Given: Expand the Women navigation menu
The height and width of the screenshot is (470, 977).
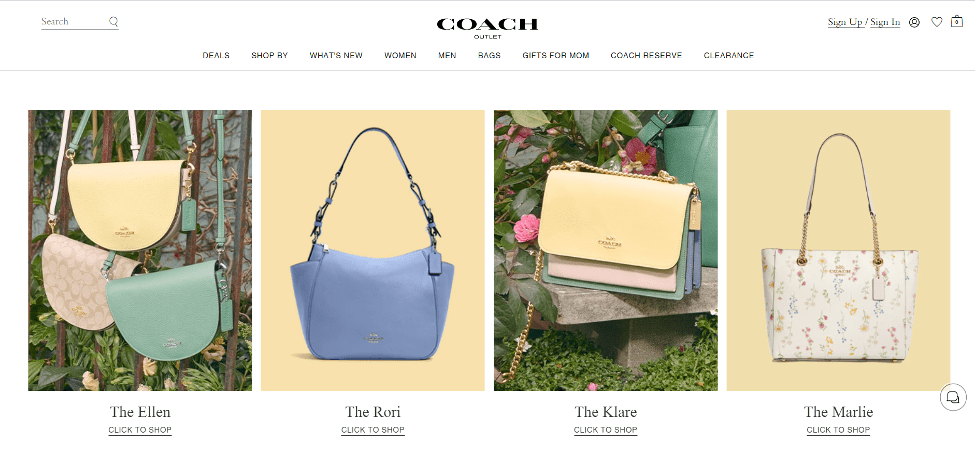Looking at the screenshot, I should coord(400,55).
